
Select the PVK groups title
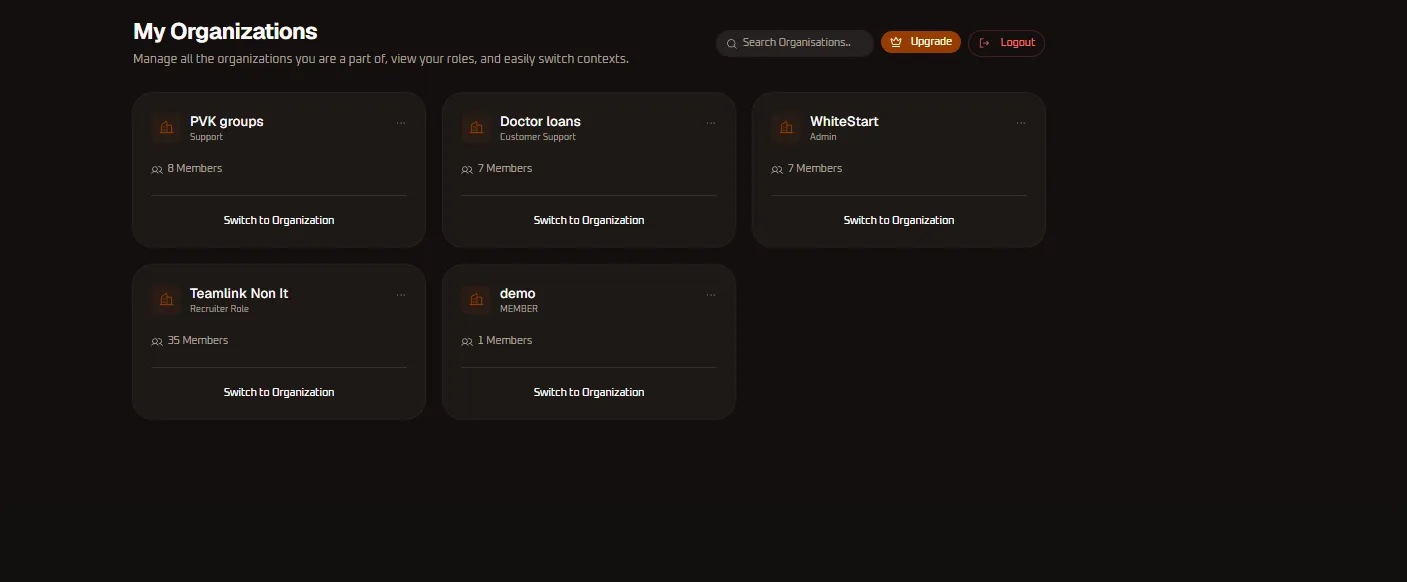(x=227, y=122)
